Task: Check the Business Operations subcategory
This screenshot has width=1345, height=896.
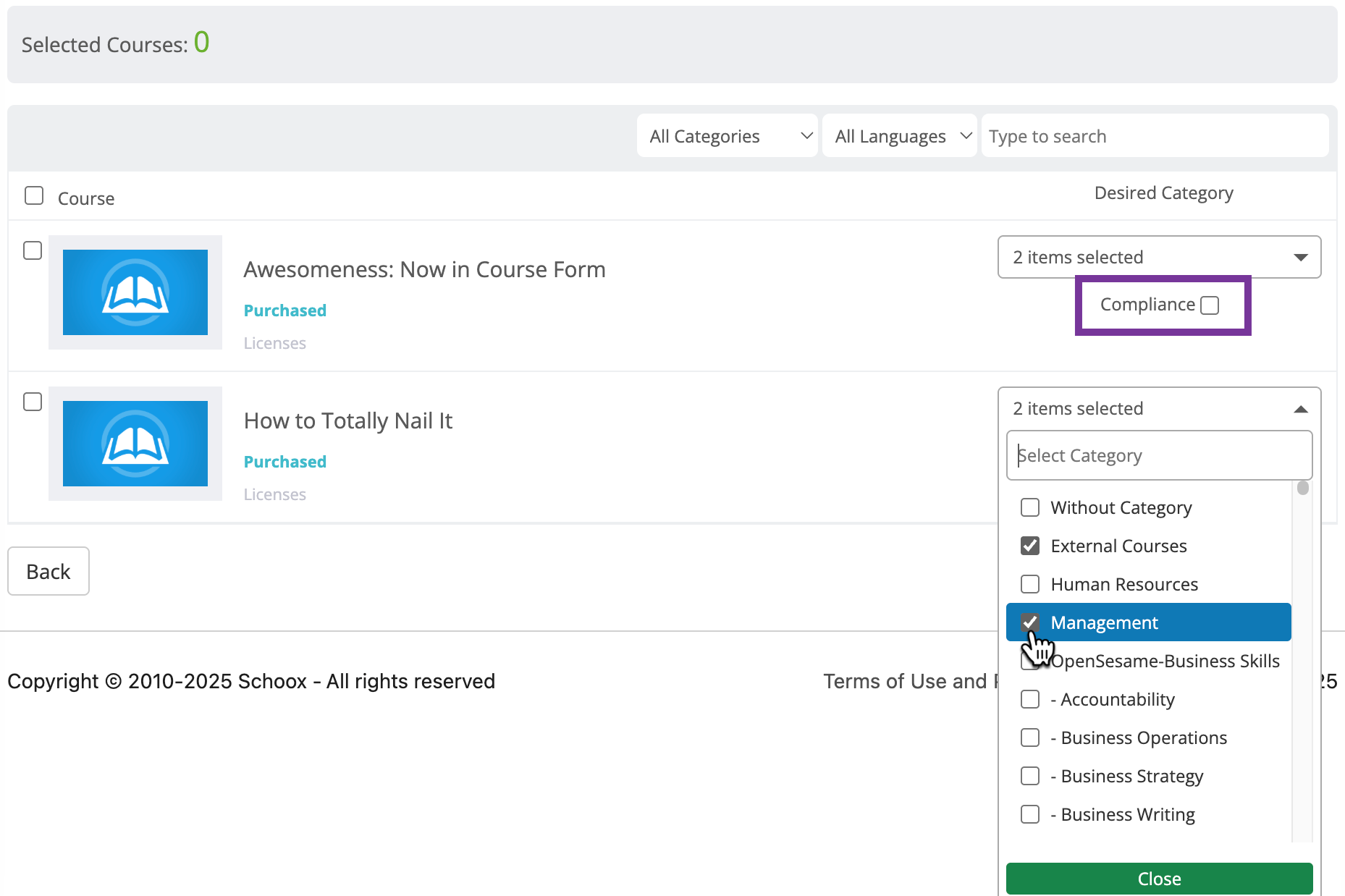Action: tap(1030, 737)
